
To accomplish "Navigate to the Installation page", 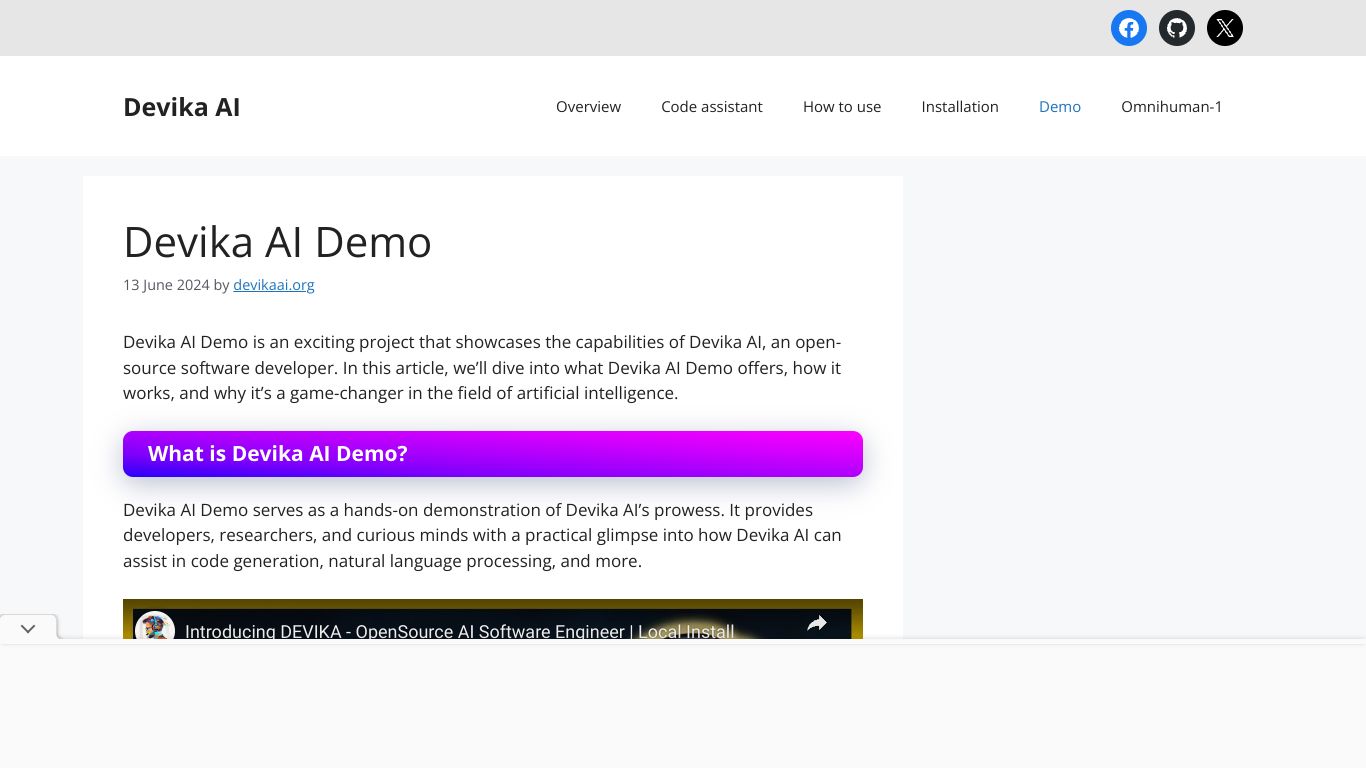I will tap(959, 107).
